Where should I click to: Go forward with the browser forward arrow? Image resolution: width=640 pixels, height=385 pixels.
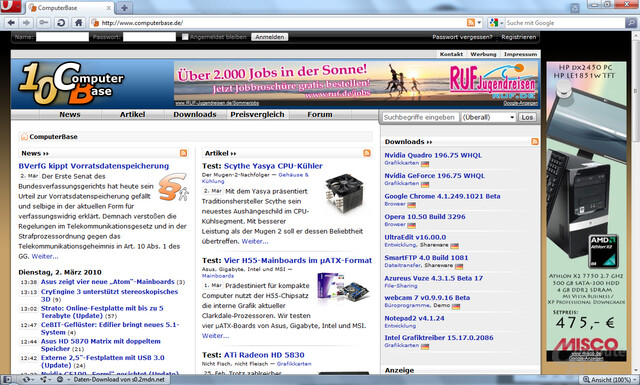click(x=26, y=23)
